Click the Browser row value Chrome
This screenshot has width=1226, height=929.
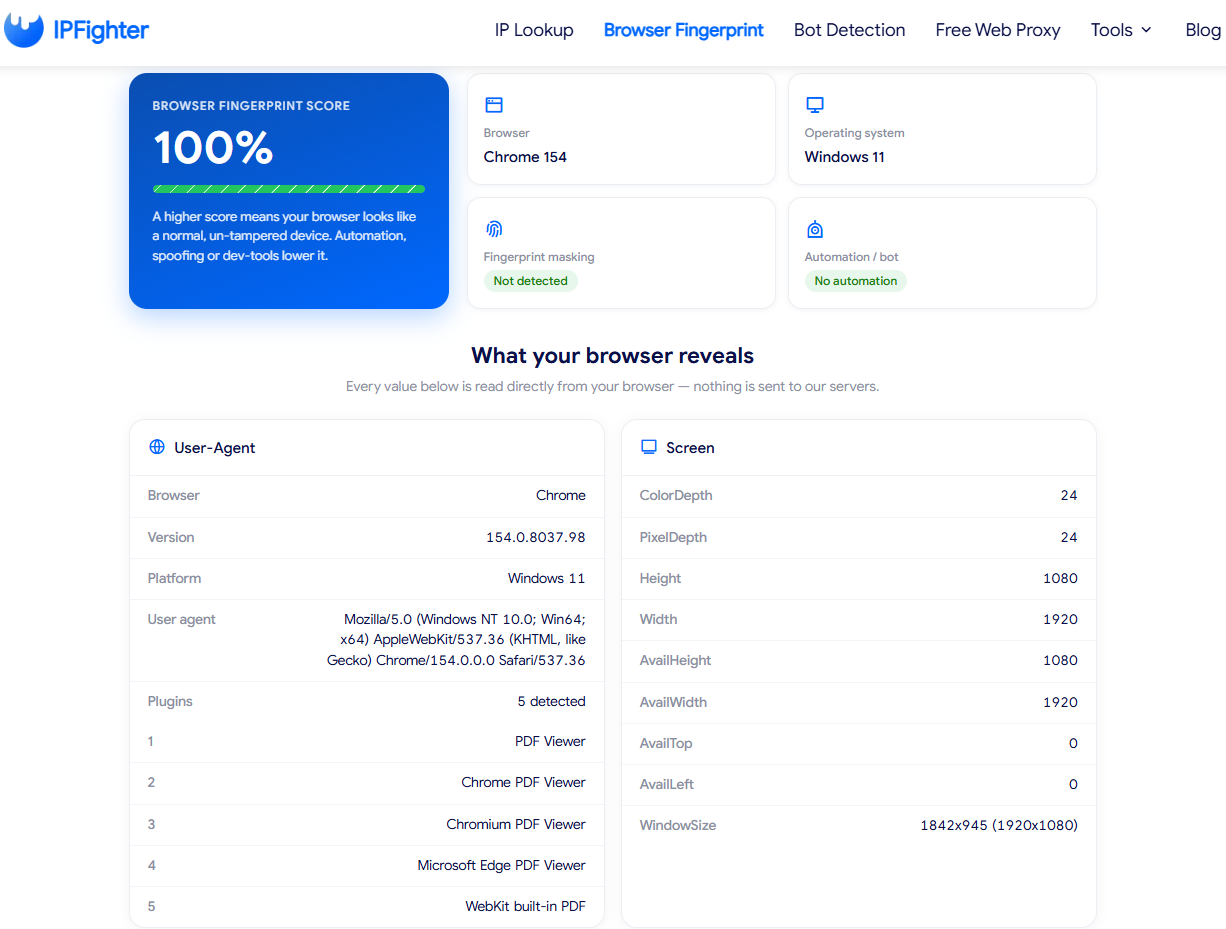tap(561, 495)
